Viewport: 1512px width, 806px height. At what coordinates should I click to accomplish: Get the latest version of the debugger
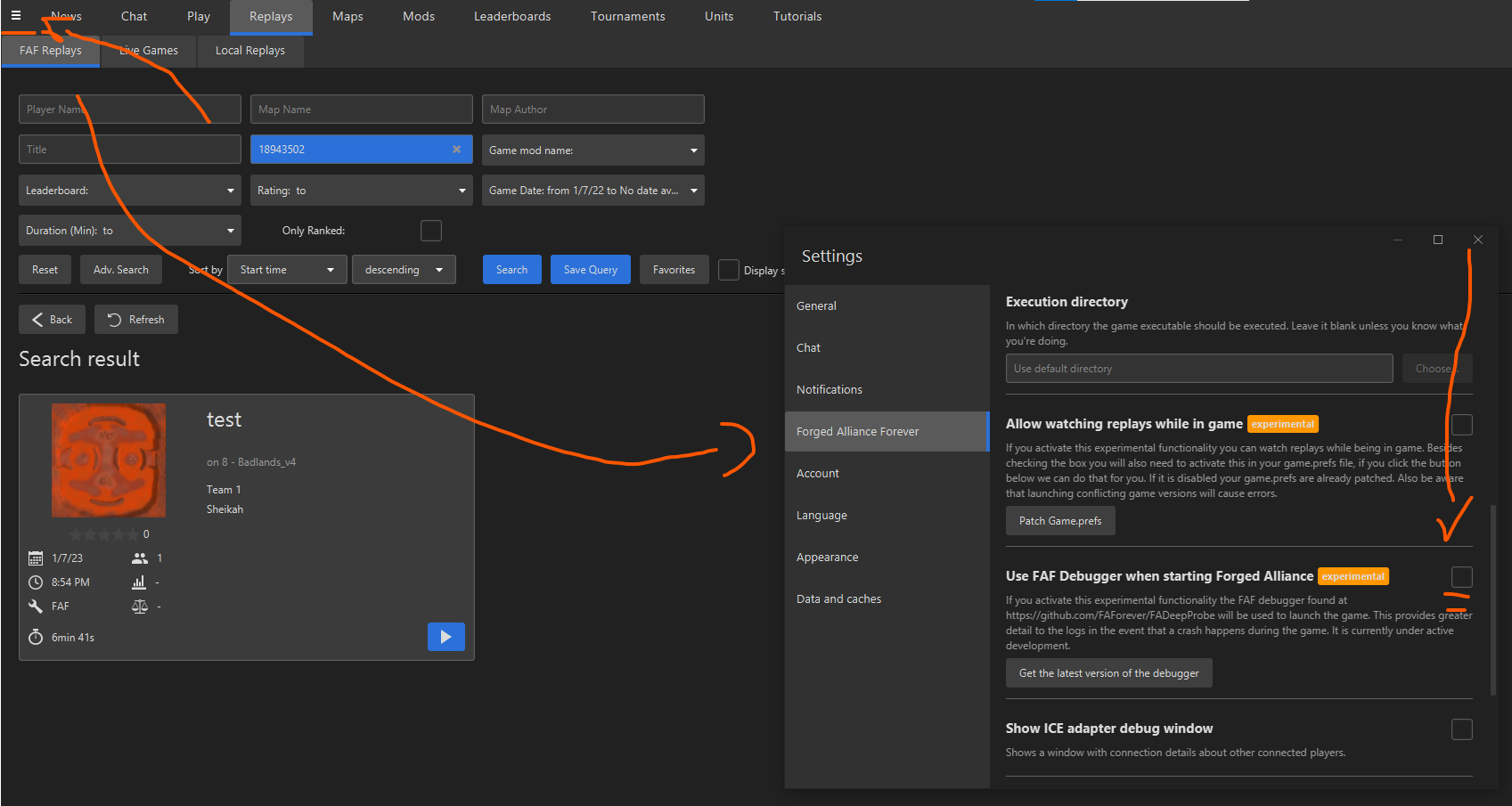(x=1109, y=673)
